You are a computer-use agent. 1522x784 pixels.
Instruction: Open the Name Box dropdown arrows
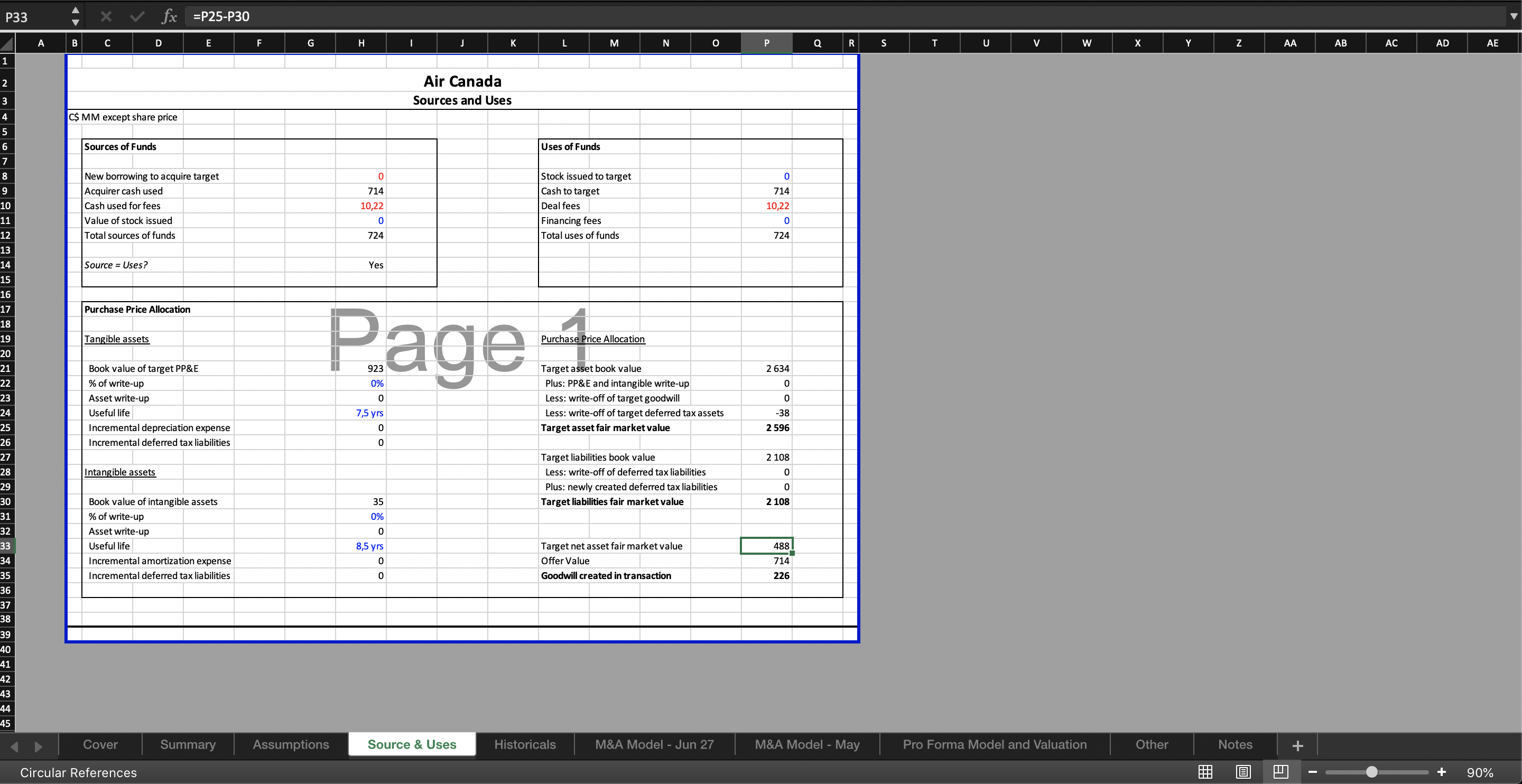[x=75, y=16]
